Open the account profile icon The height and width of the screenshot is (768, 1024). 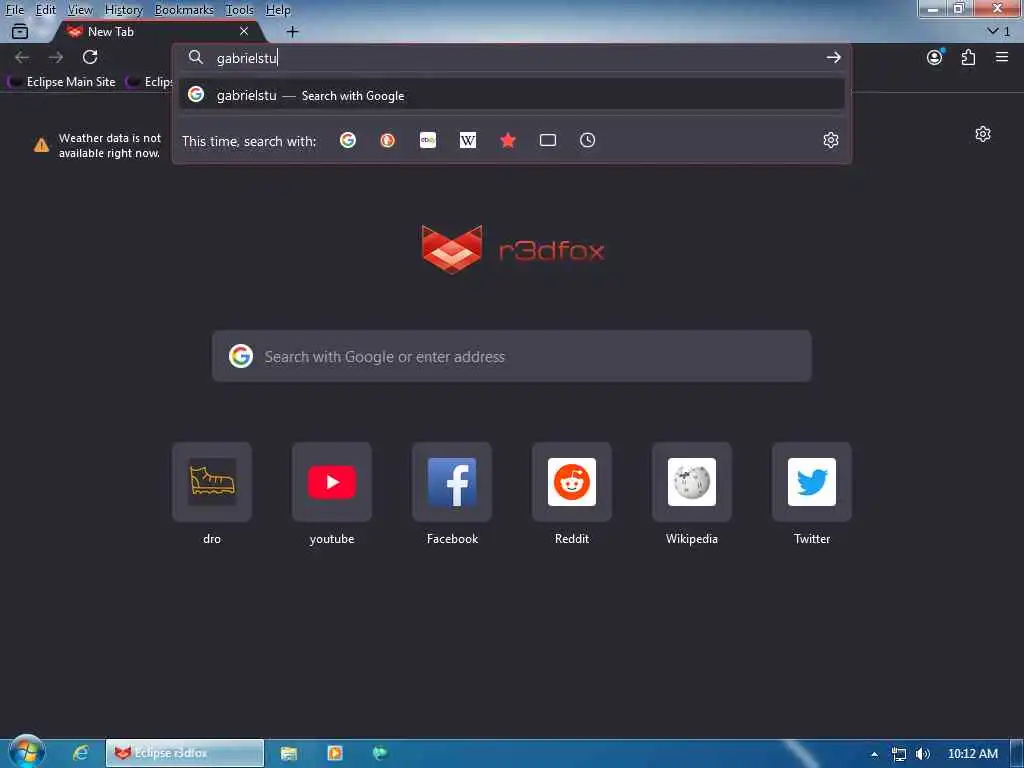[935, 57]
